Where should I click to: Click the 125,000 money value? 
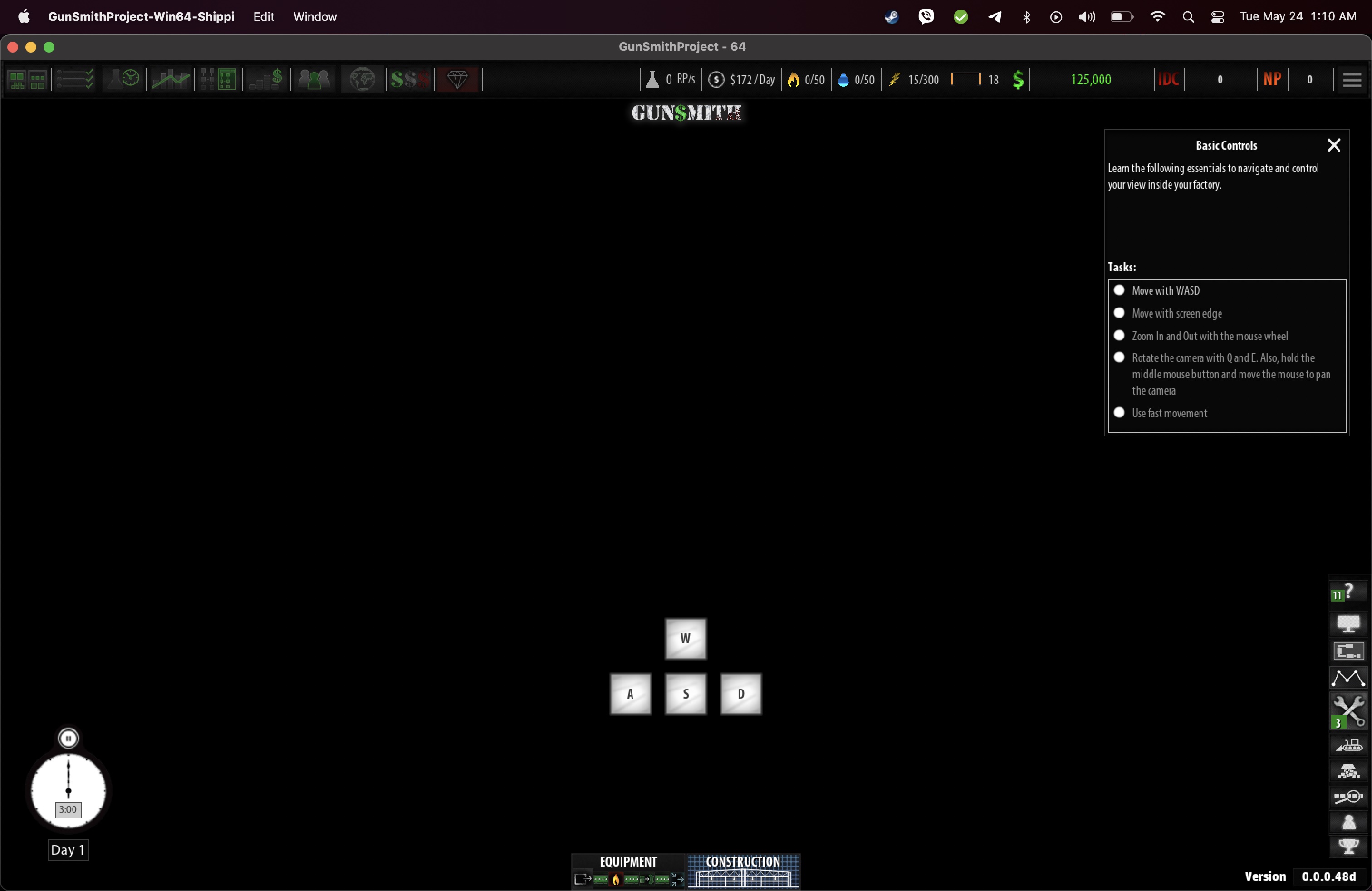(1091, 79)
